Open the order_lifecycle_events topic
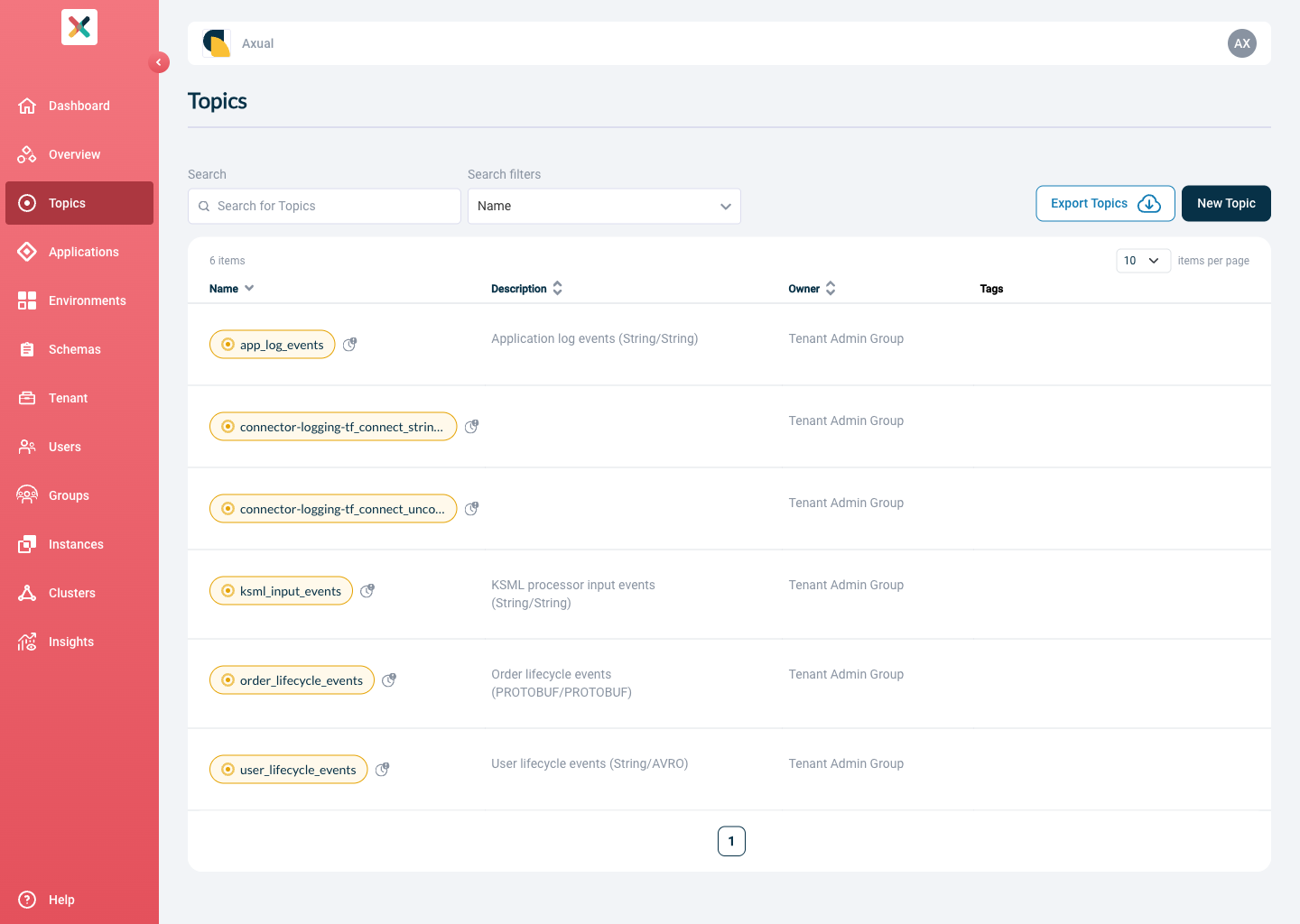Screen dimensions: 1300x924 point(292,680)
